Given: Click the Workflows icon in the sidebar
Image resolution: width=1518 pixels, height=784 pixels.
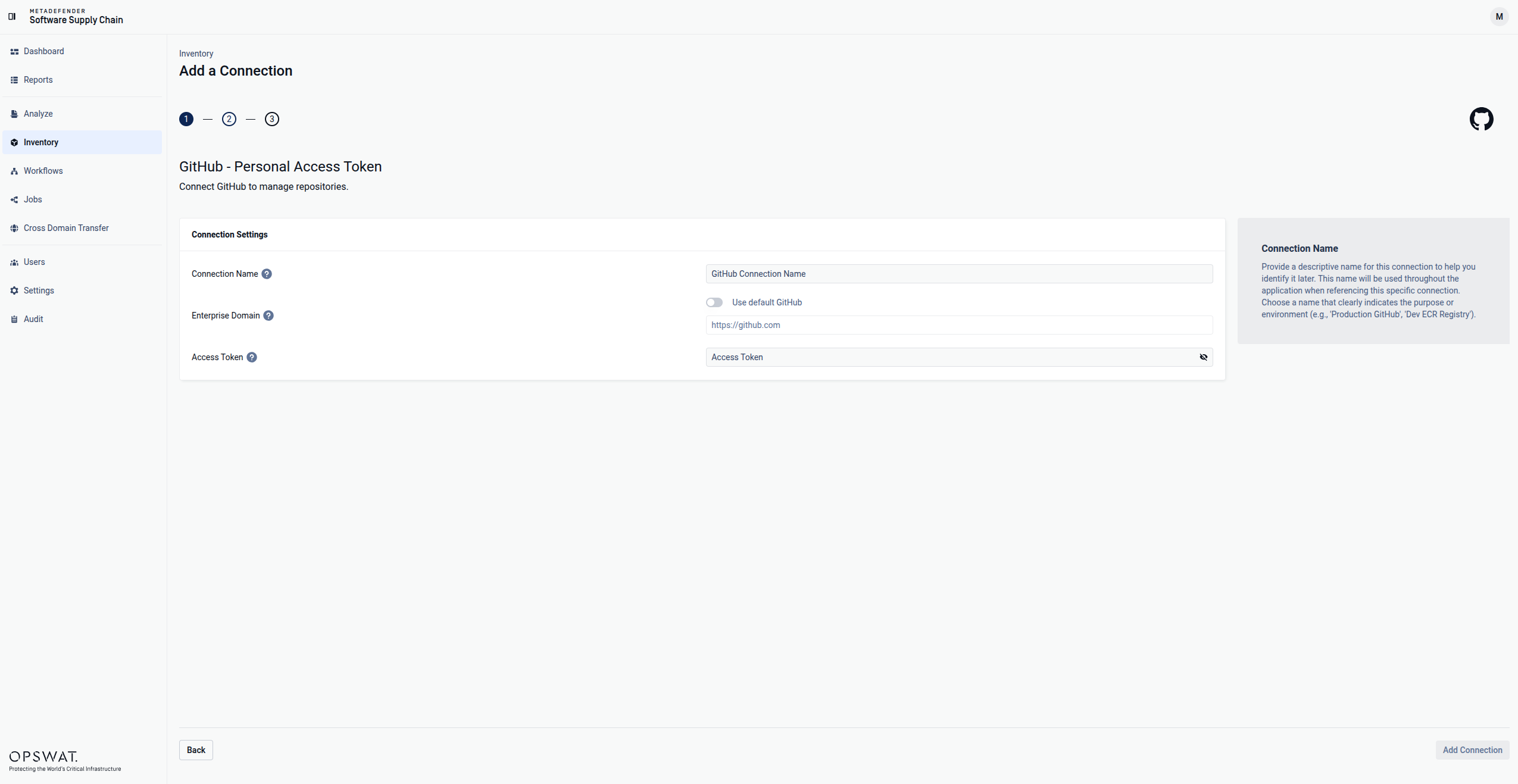Looking at the screenshot, I should 14,171.
